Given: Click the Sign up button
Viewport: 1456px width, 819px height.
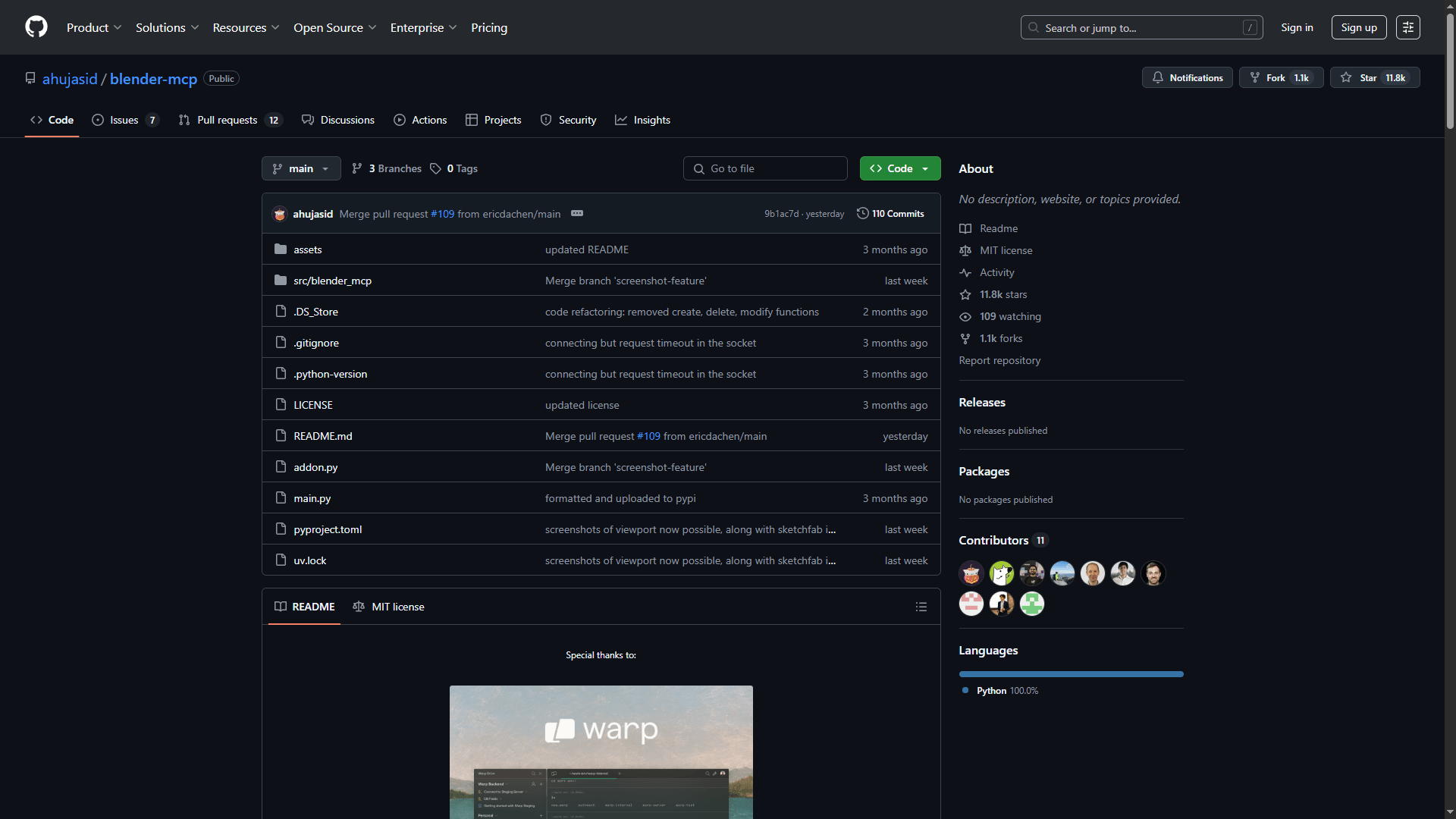Looking at the screenshot, I should pyautogui.click(x=1358, y=27).
